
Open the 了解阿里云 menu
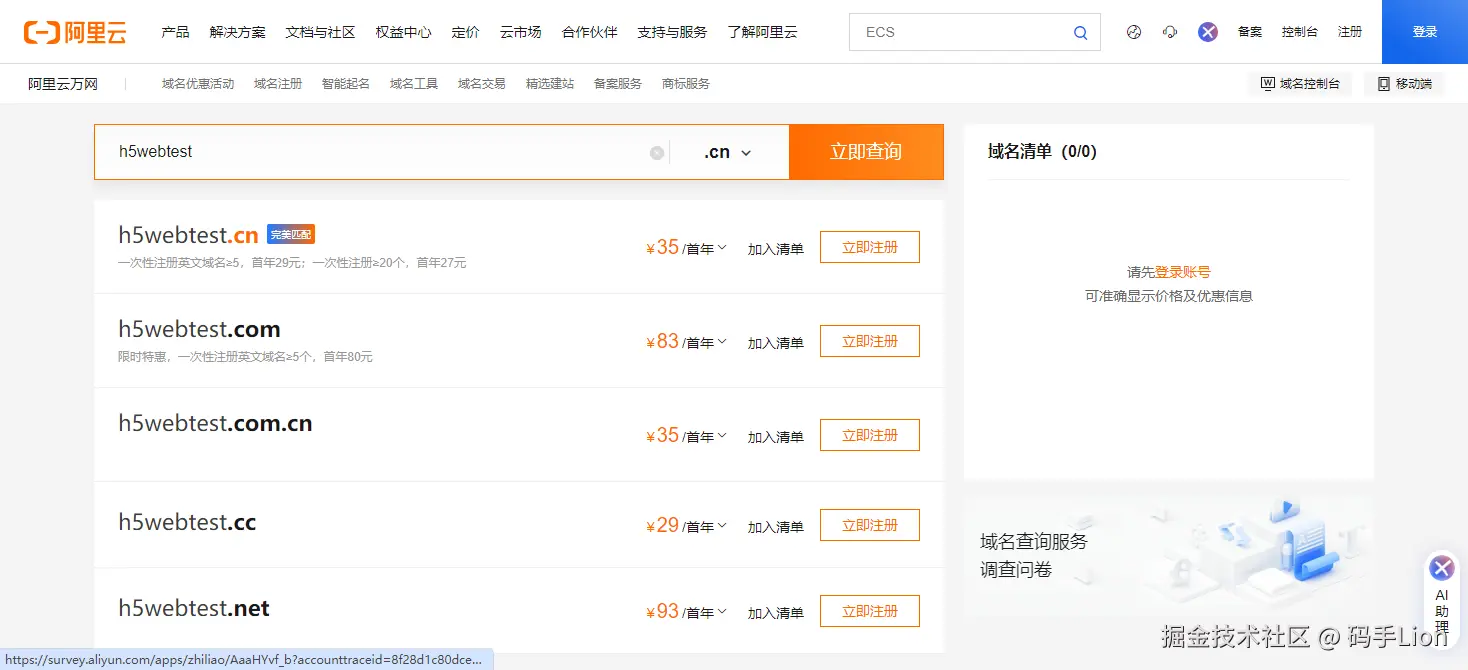pyautogui.click(x=762, y=32)
